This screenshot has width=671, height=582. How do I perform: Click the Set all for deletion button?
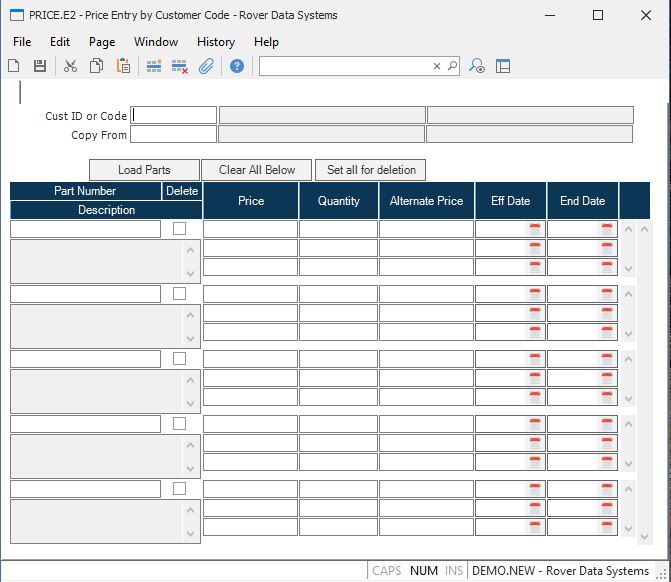pyautogui.click(x=371, y=170)
